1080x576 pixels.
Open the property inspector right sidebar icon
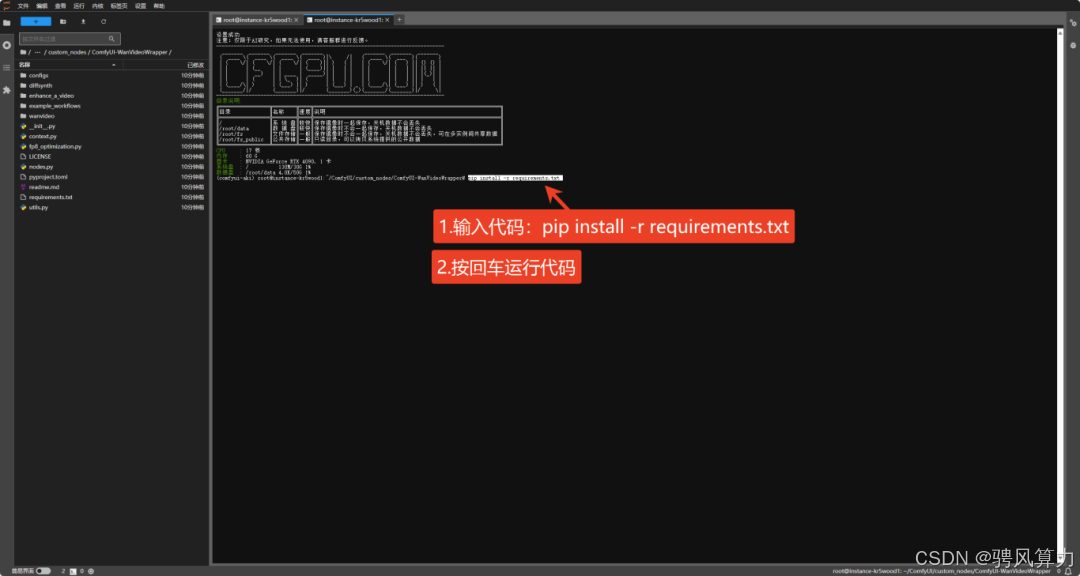(x=1072, y=23)
